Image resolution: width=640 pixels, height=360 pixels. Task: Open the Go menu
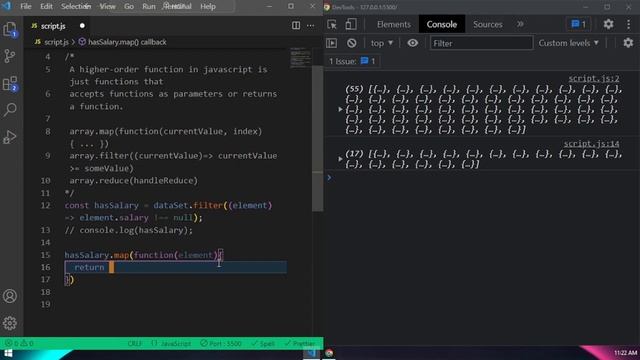pyautogui.click(x=129, y=7)
